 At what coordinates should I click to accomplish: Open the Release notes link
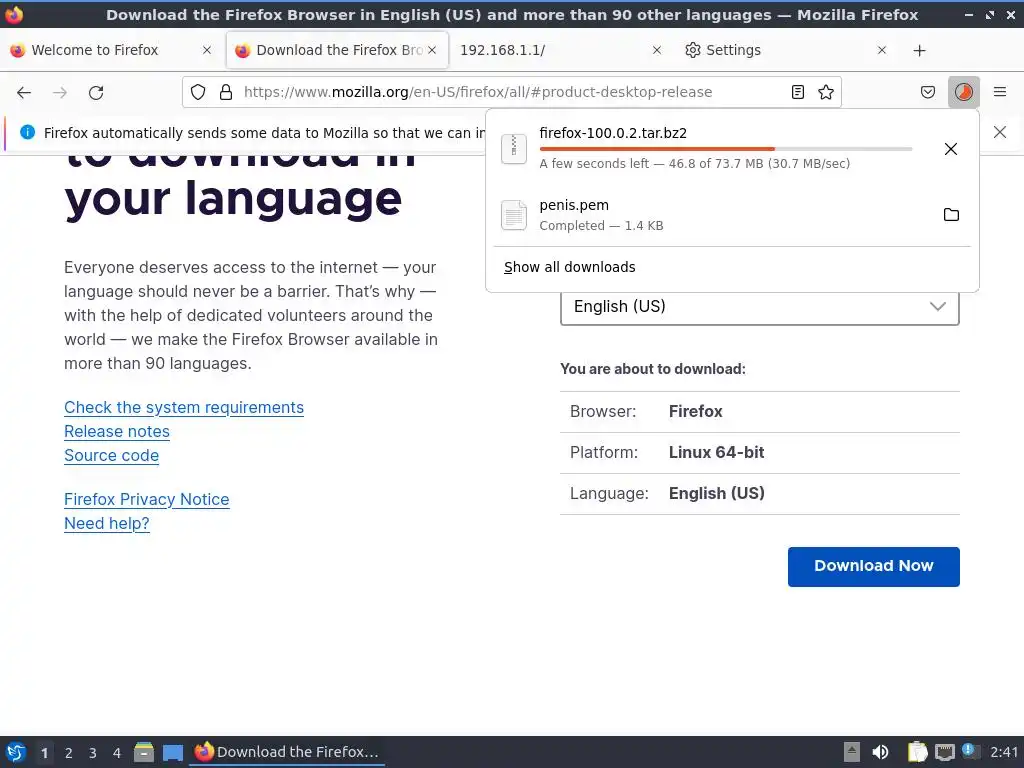pyautogui.click(x=116, y=432)
